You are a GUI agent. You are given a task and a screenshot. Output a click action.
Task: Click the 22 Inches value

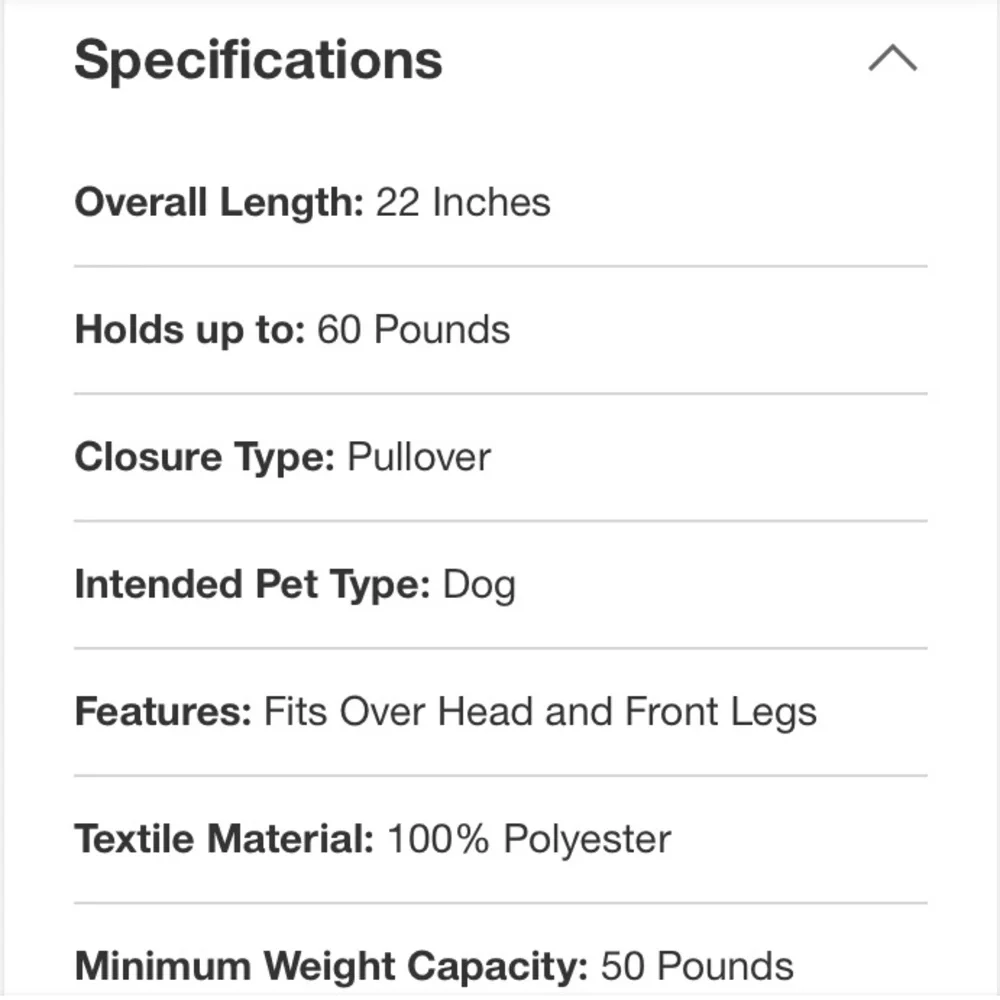click(x=463, y=203)
